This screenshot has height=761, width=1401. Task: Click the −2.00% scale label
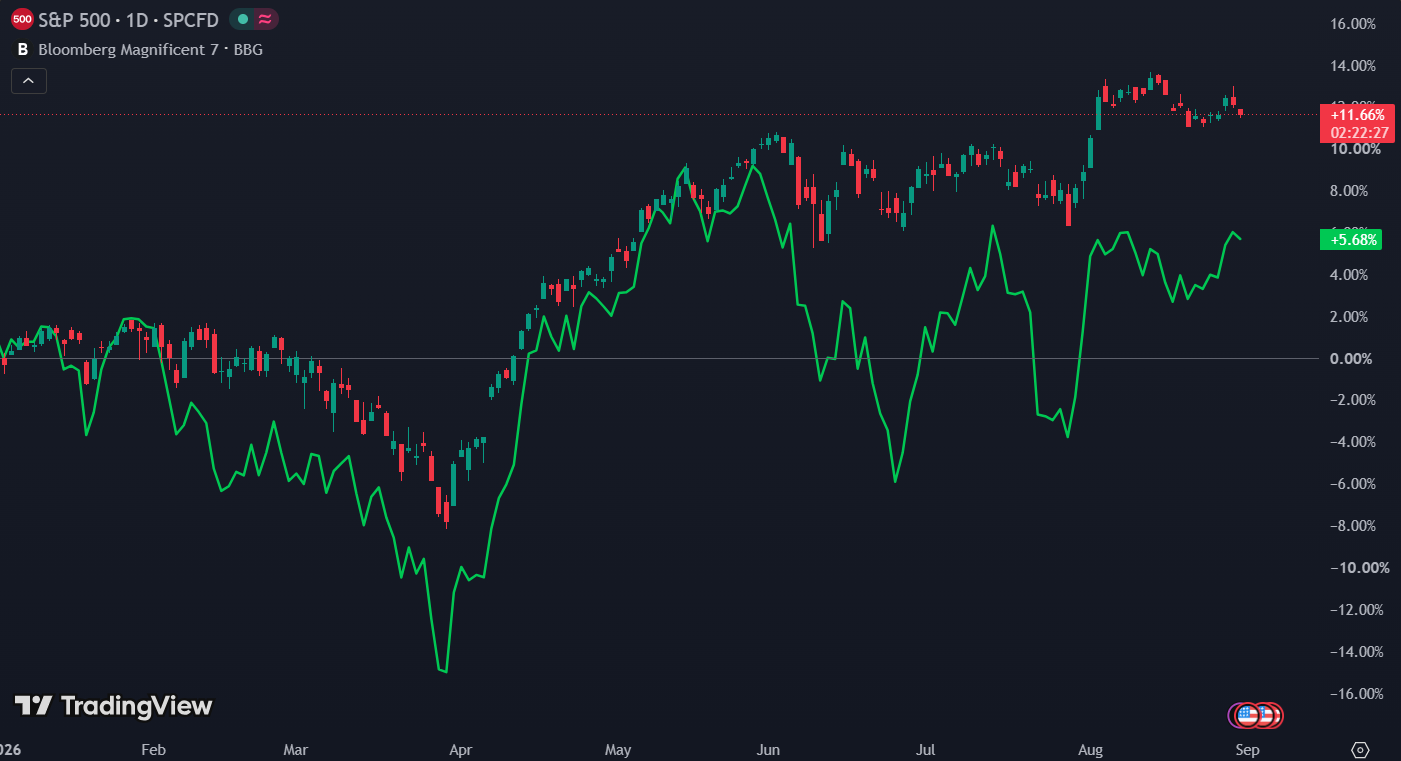[x=1355, y=400]
